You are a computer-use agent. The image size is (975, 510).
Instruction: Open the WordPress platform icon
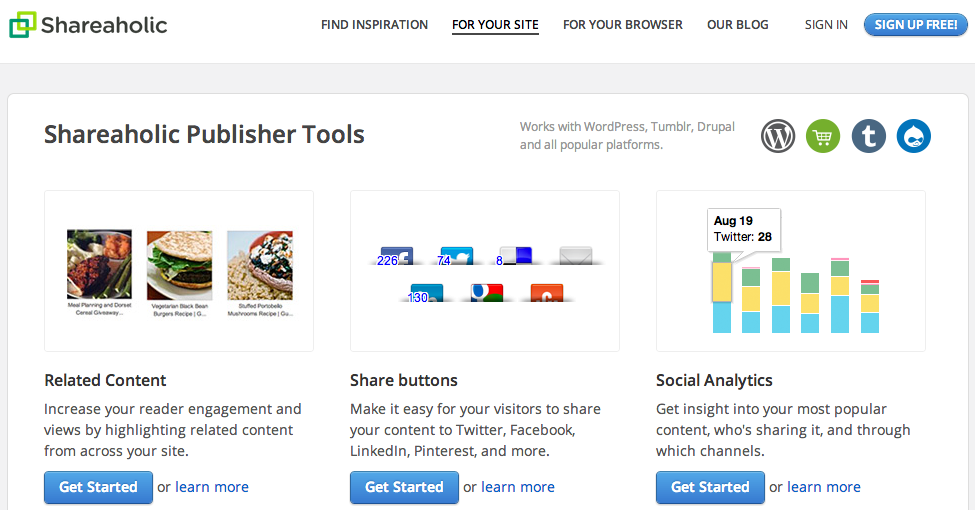[778, 136]
